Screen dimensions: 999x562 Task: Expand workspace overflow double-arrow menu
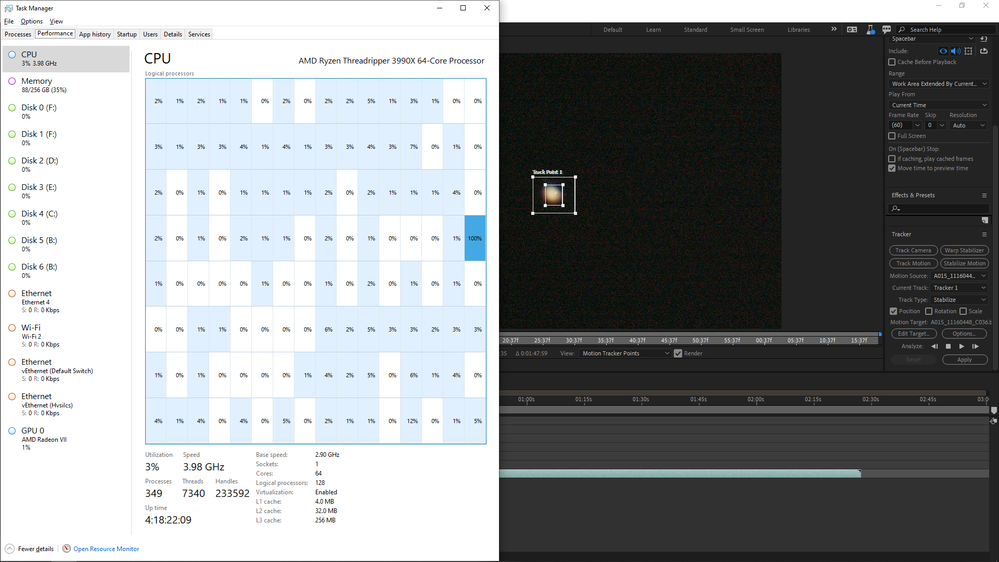click(833, 29)
